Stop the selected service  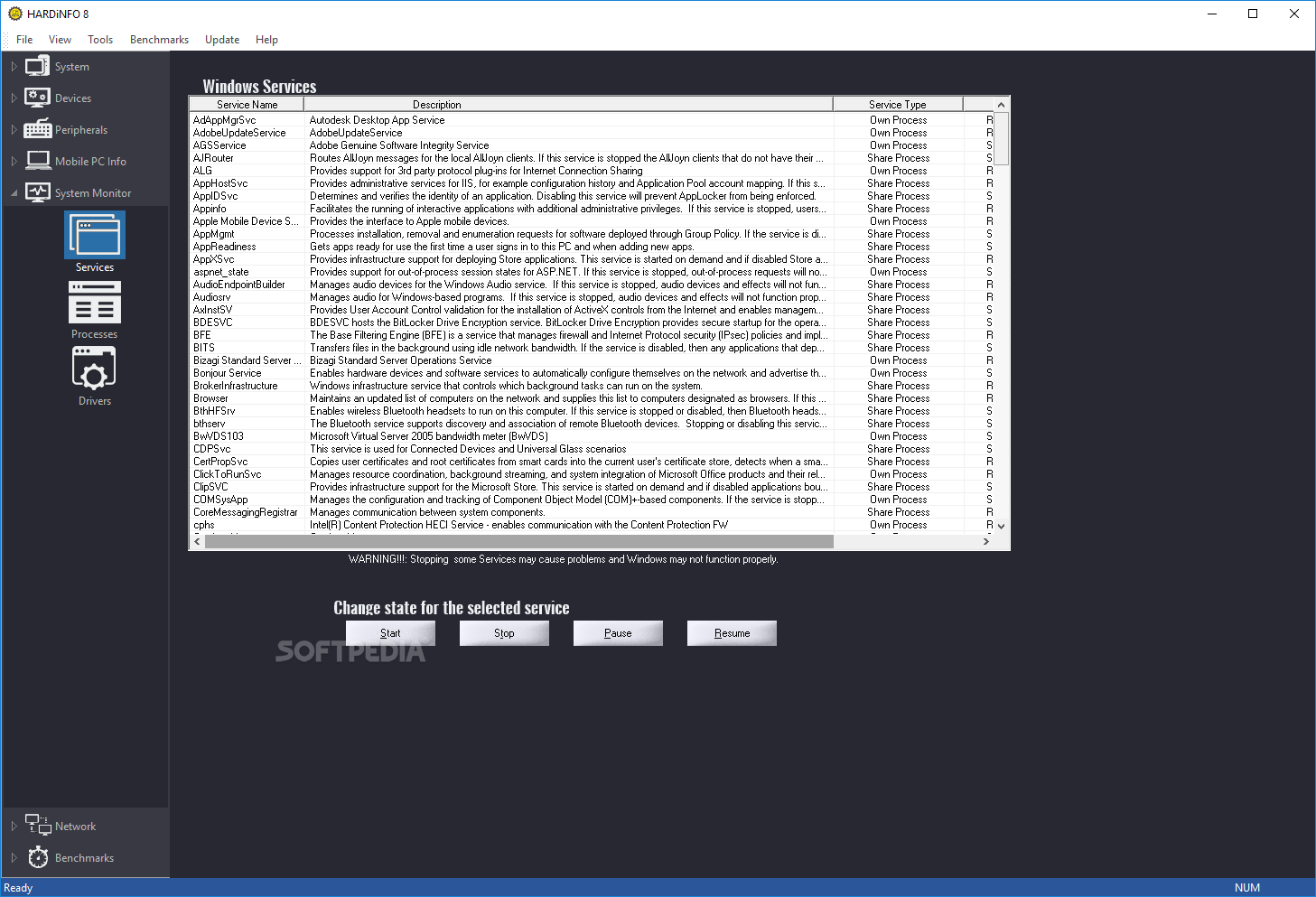coord(504,633)
